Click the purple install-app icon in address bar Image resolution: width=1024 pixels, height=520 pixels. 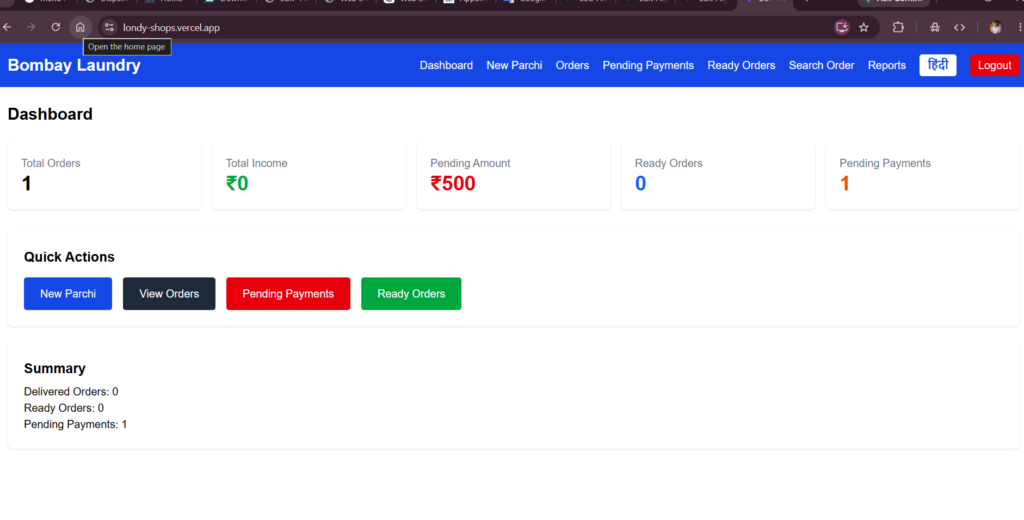[842, 27]
